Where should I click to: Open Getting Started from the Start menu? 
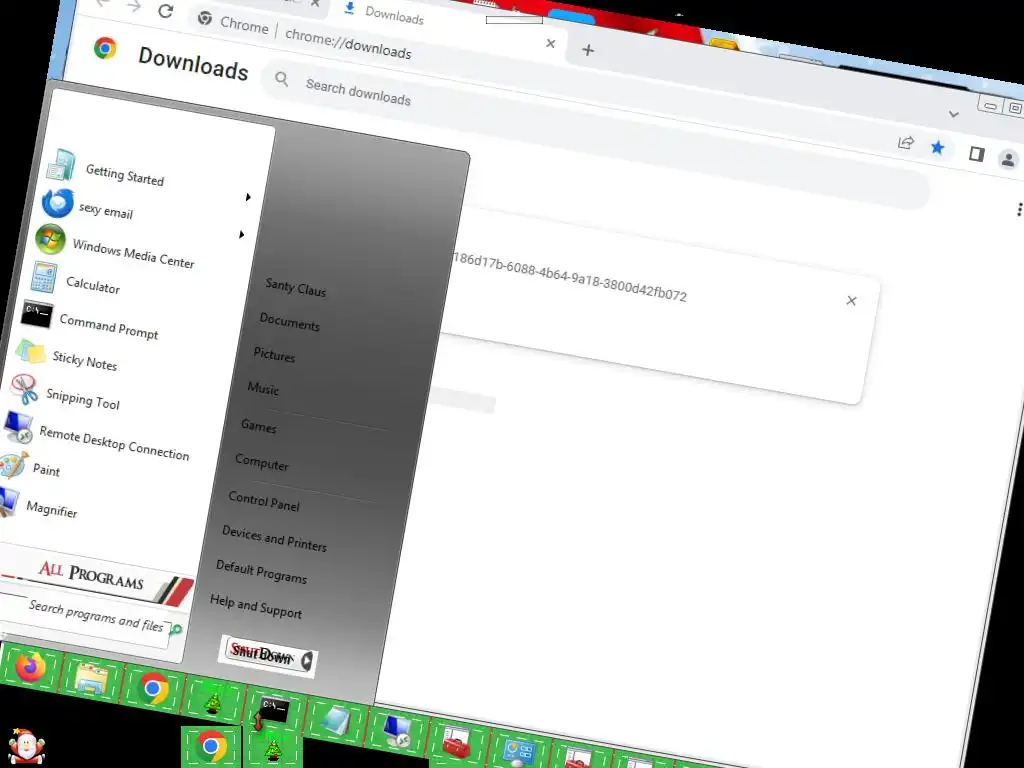(124, 174)
